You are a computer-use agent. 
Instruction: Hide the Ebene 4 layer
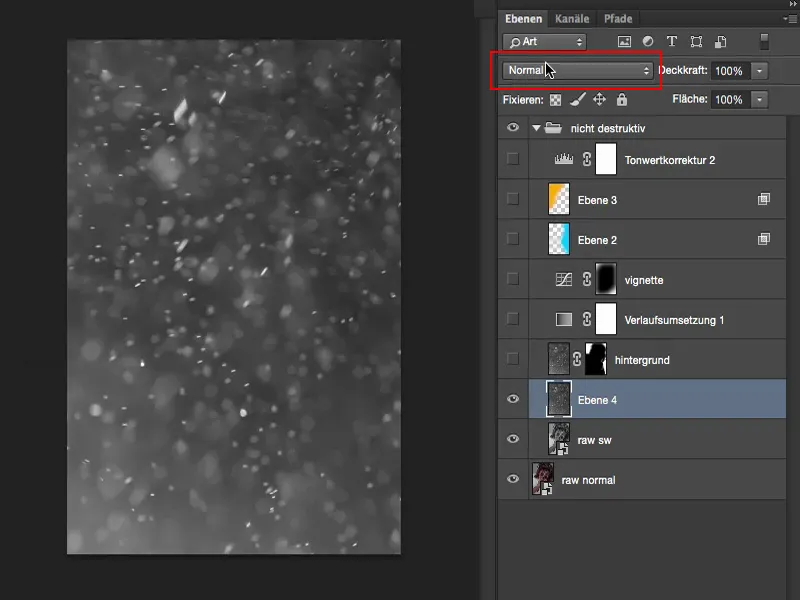point(513,398)
